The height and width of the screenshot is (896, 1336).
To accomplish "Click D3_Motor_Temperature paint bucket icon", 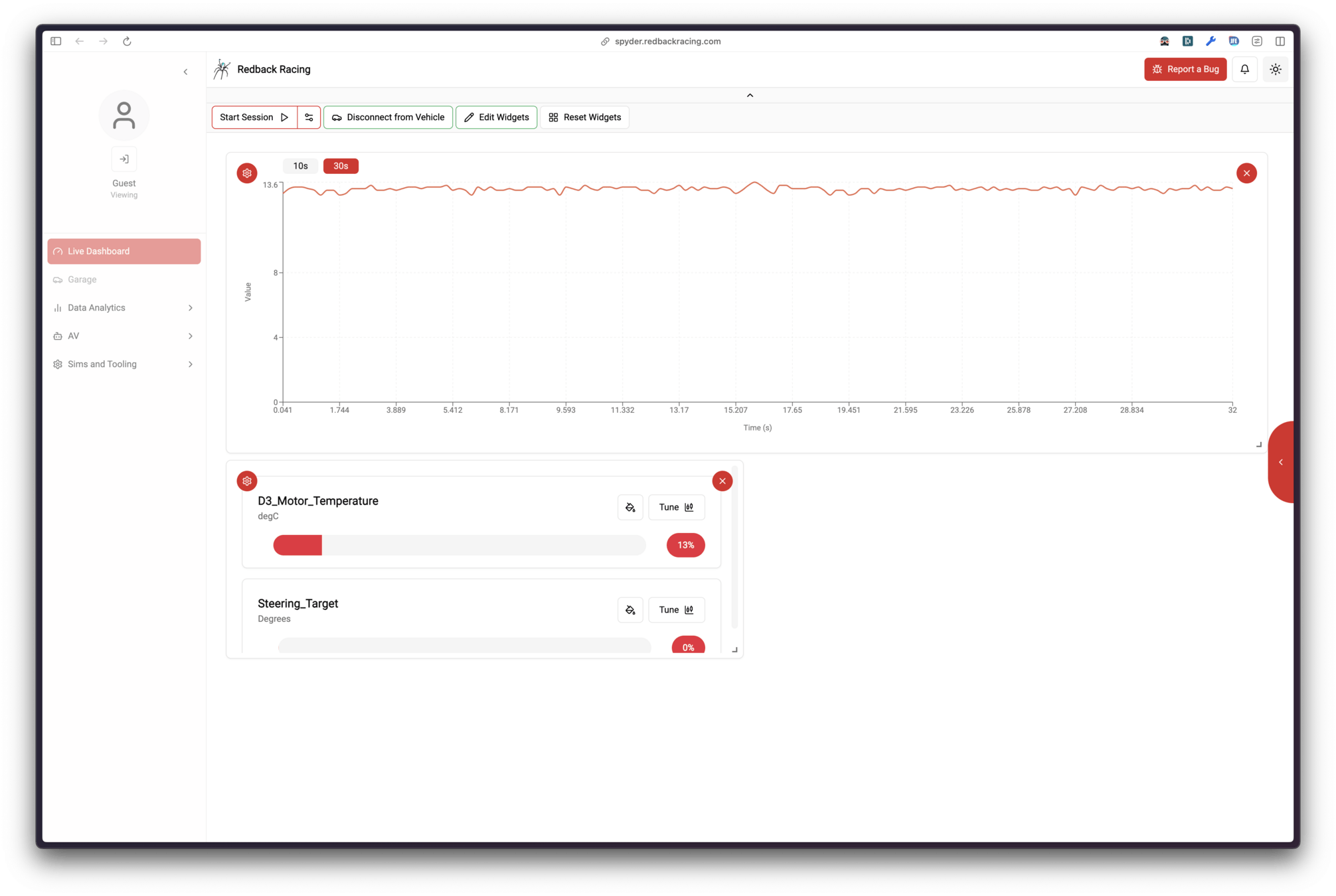I will pos(630,507).
